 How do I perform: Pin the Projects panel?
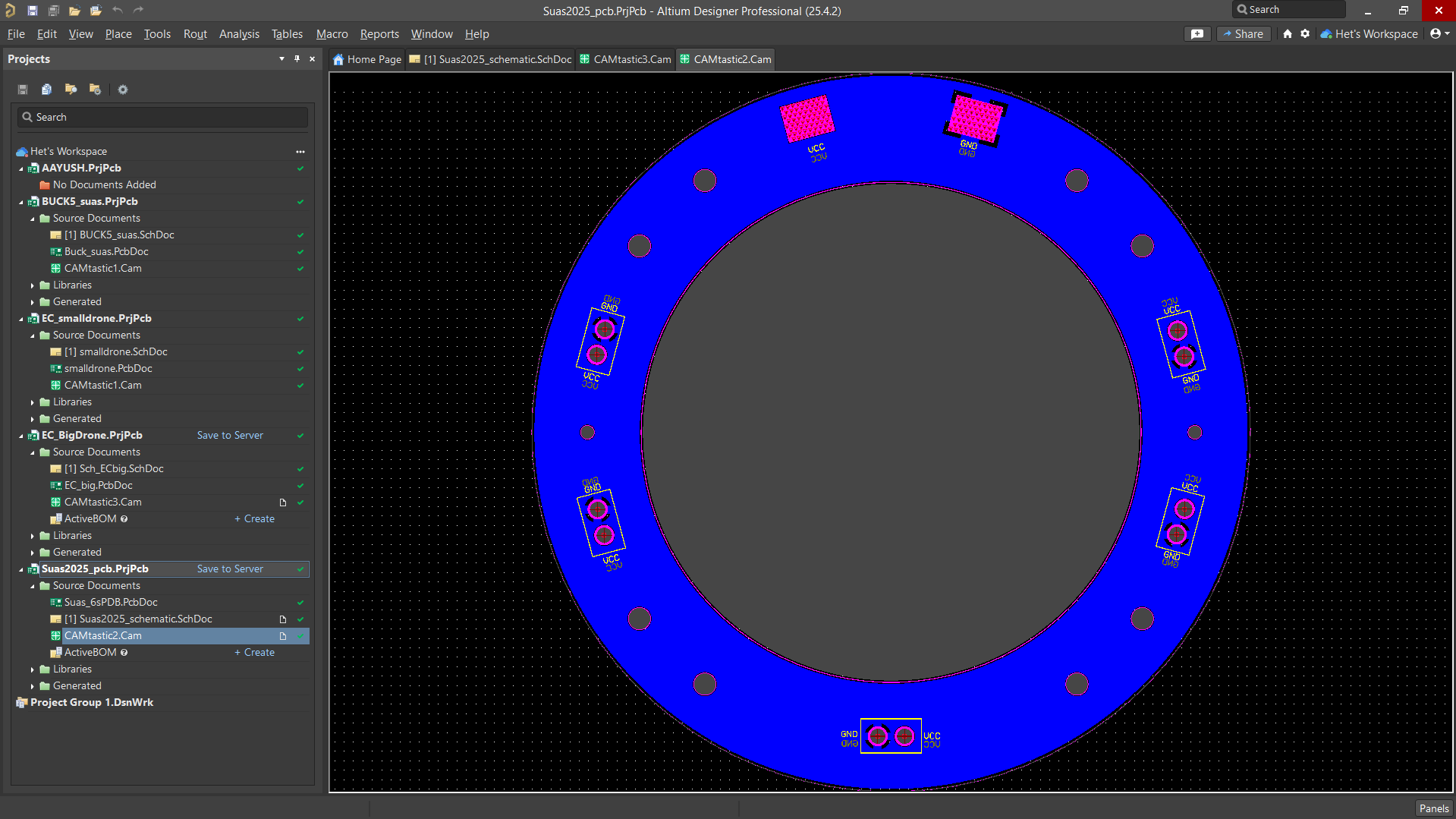click(297, 58)
